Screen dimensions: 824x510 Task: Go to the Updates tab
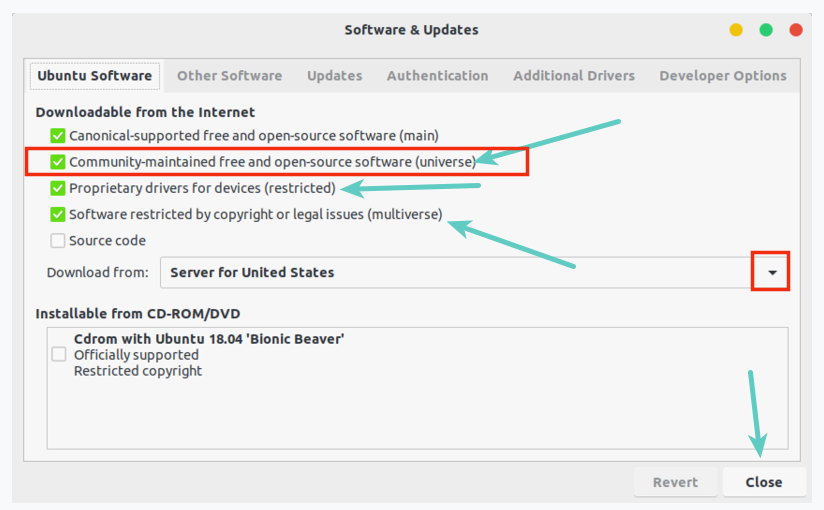tap(335, 76)
